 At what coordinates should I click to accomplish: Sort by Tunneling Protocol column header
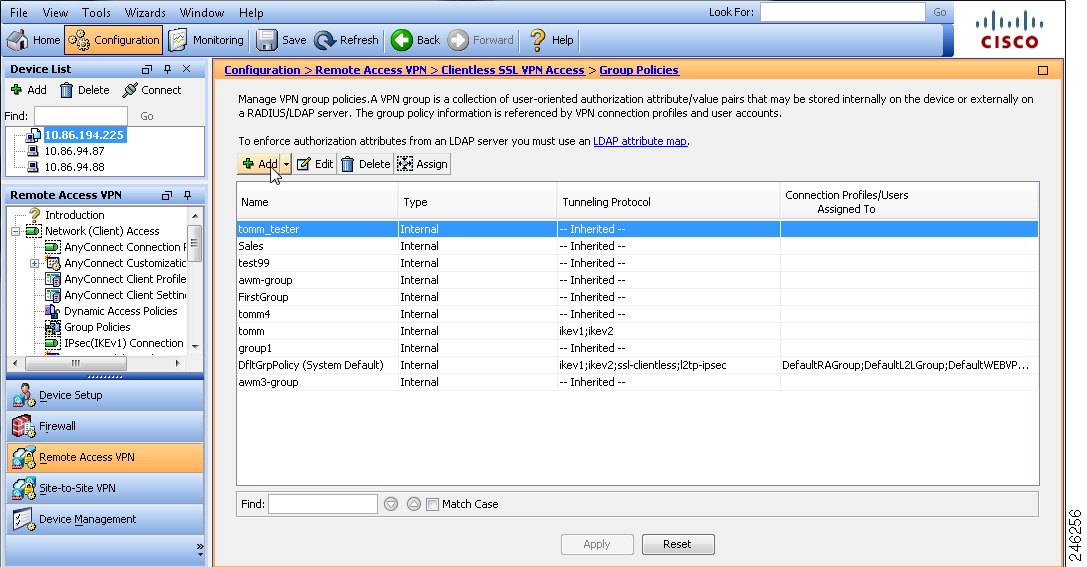[668, 202]
